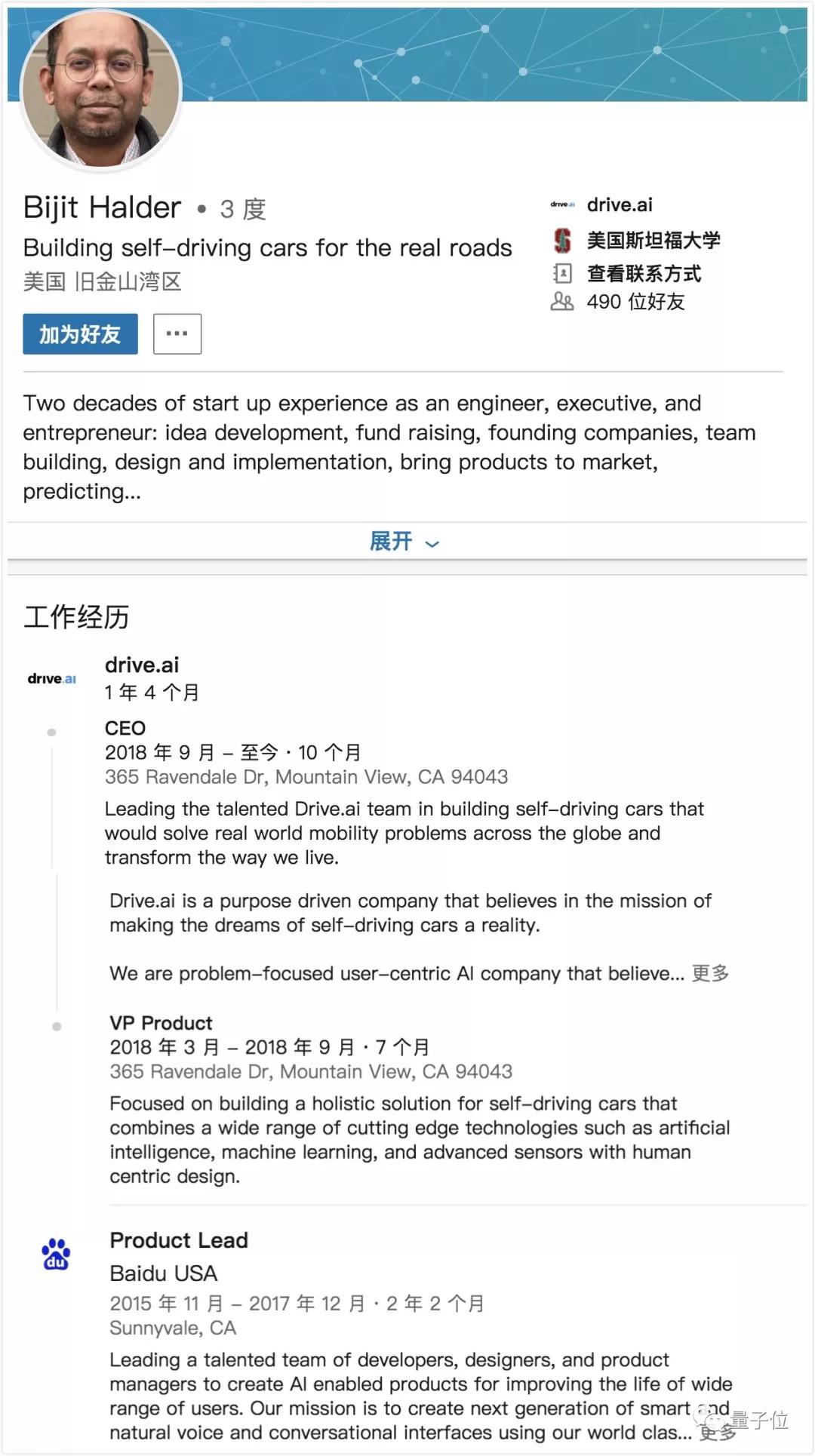Image resolution: width=815 pixels, height=1456 pixels.
Task: Click the contact info card icon
Action: click(x=562, y=273)
